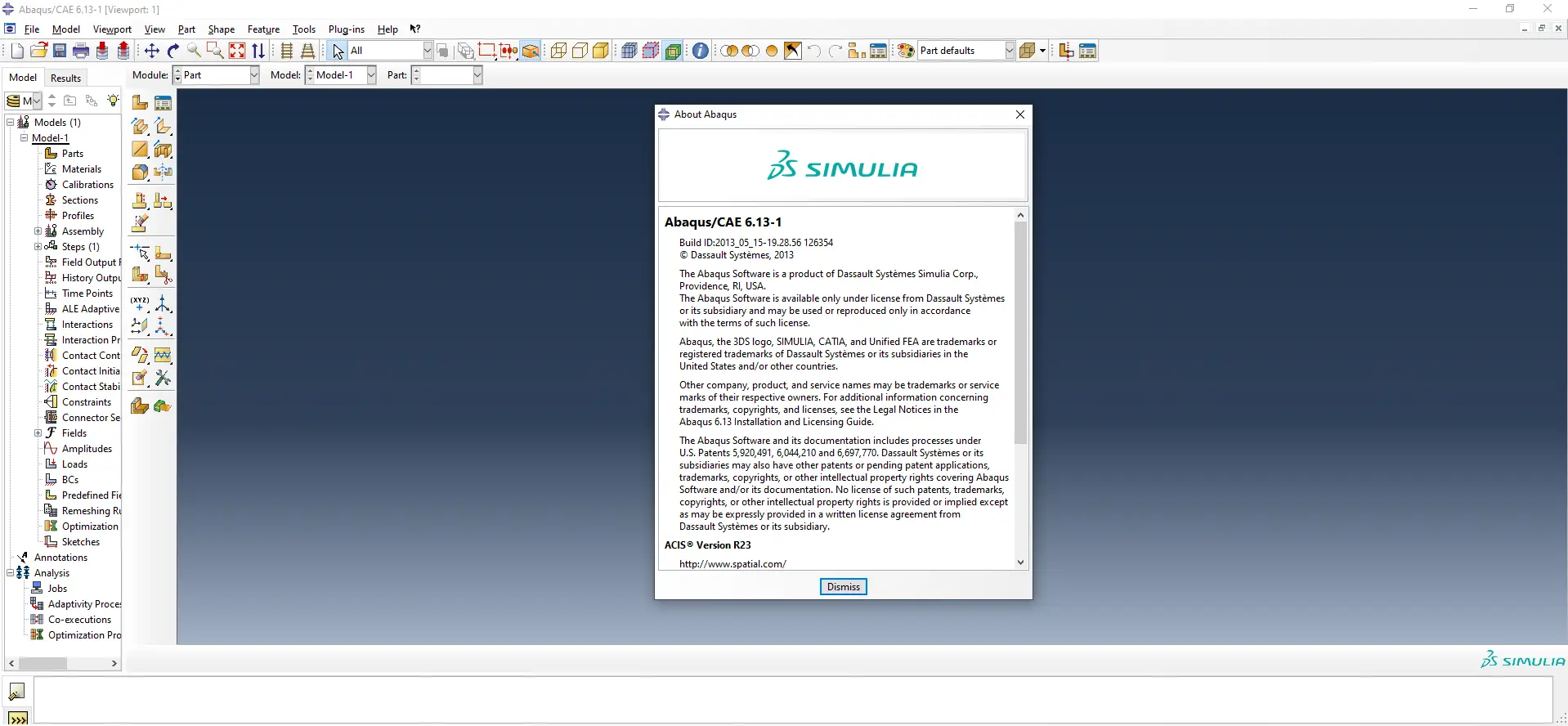The image size is (1568, 726).
Task: Open the File menu
Action: 32,29
